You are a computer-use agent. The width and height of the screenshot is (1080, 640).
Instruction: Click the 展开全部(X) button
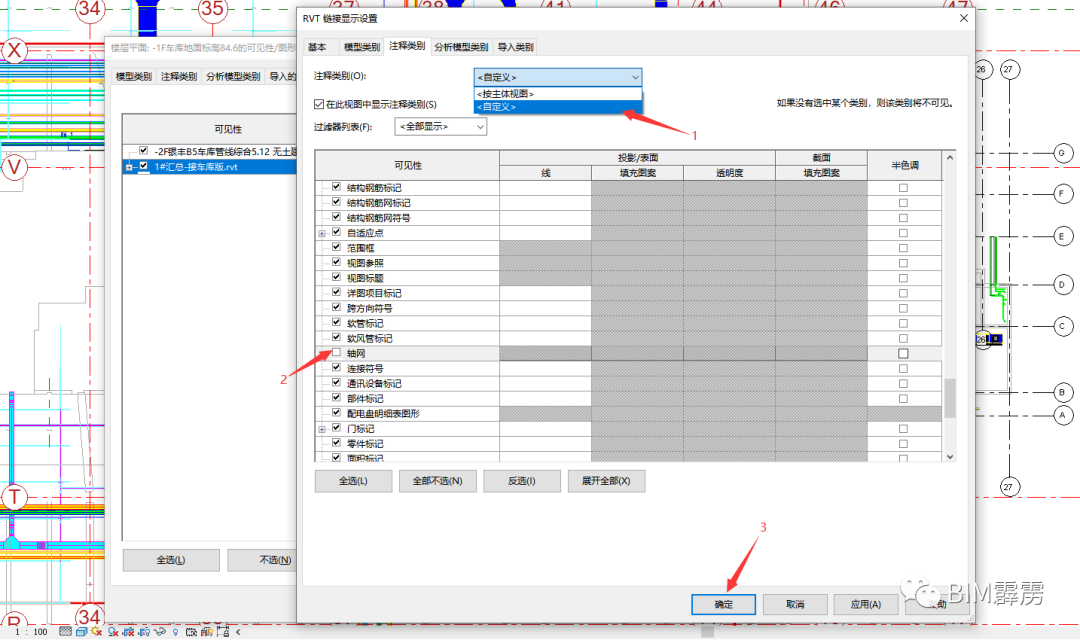click(606, 481)
